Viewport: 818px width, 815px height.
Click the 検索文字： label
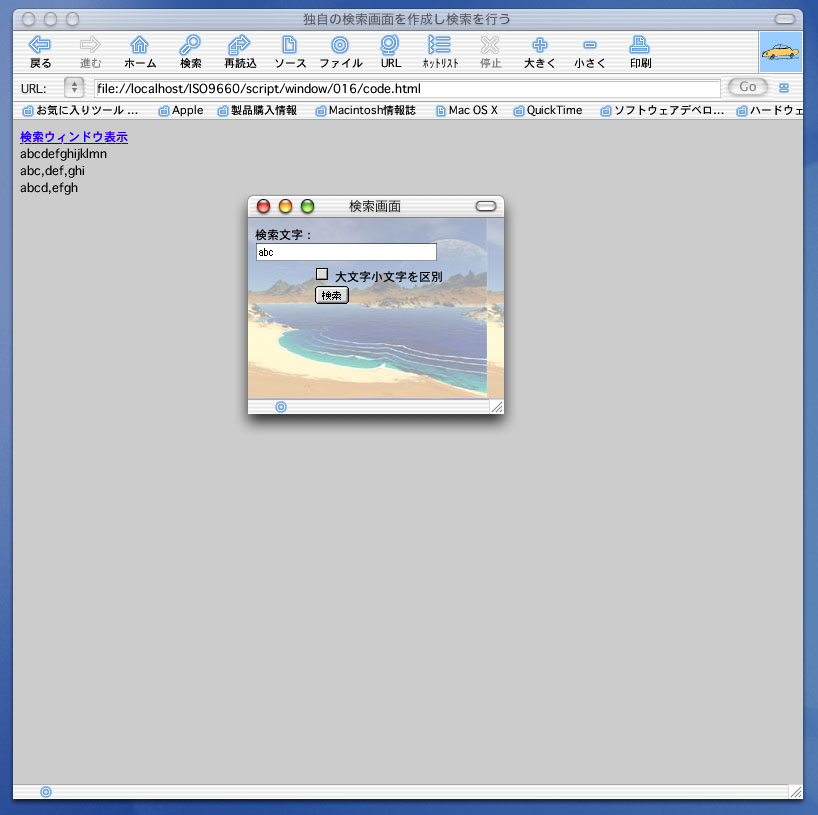pos(284,235)
